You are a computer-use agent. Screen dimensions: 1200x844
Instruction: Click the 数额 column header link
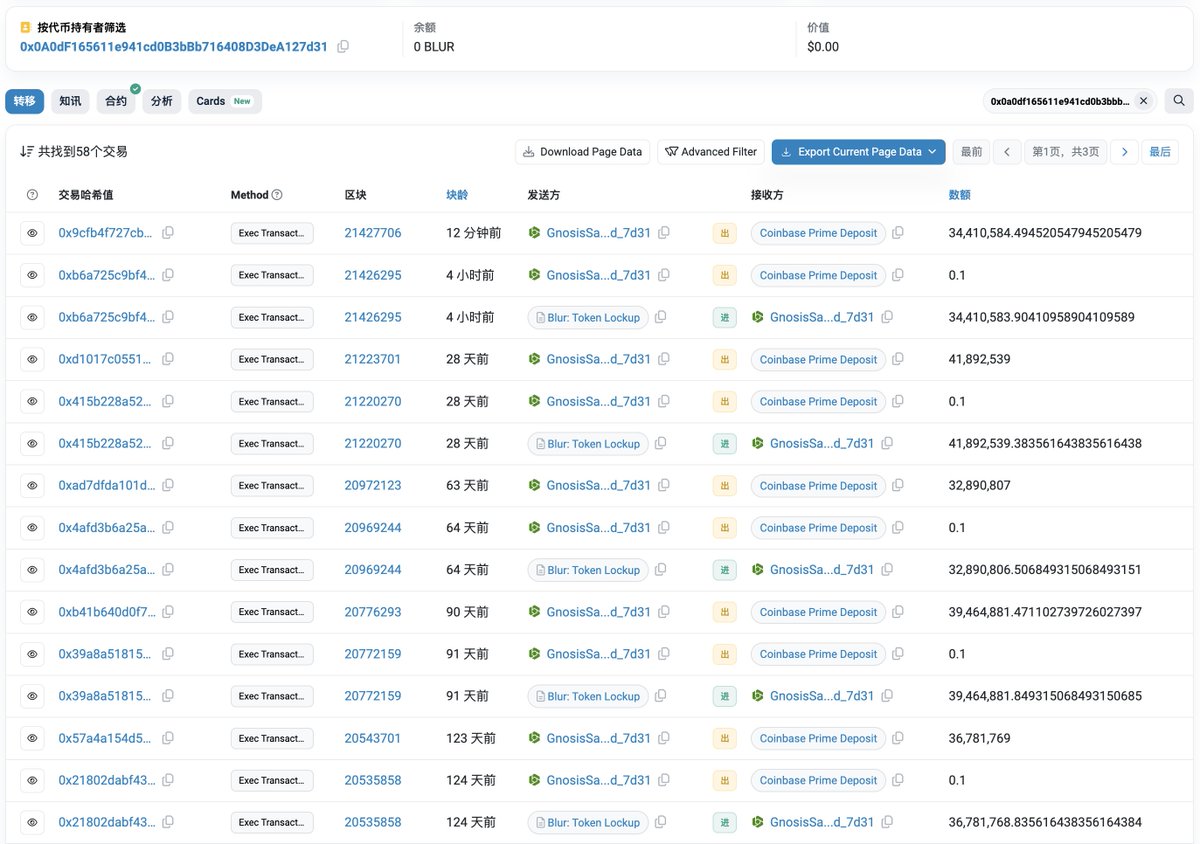[960, 195]
